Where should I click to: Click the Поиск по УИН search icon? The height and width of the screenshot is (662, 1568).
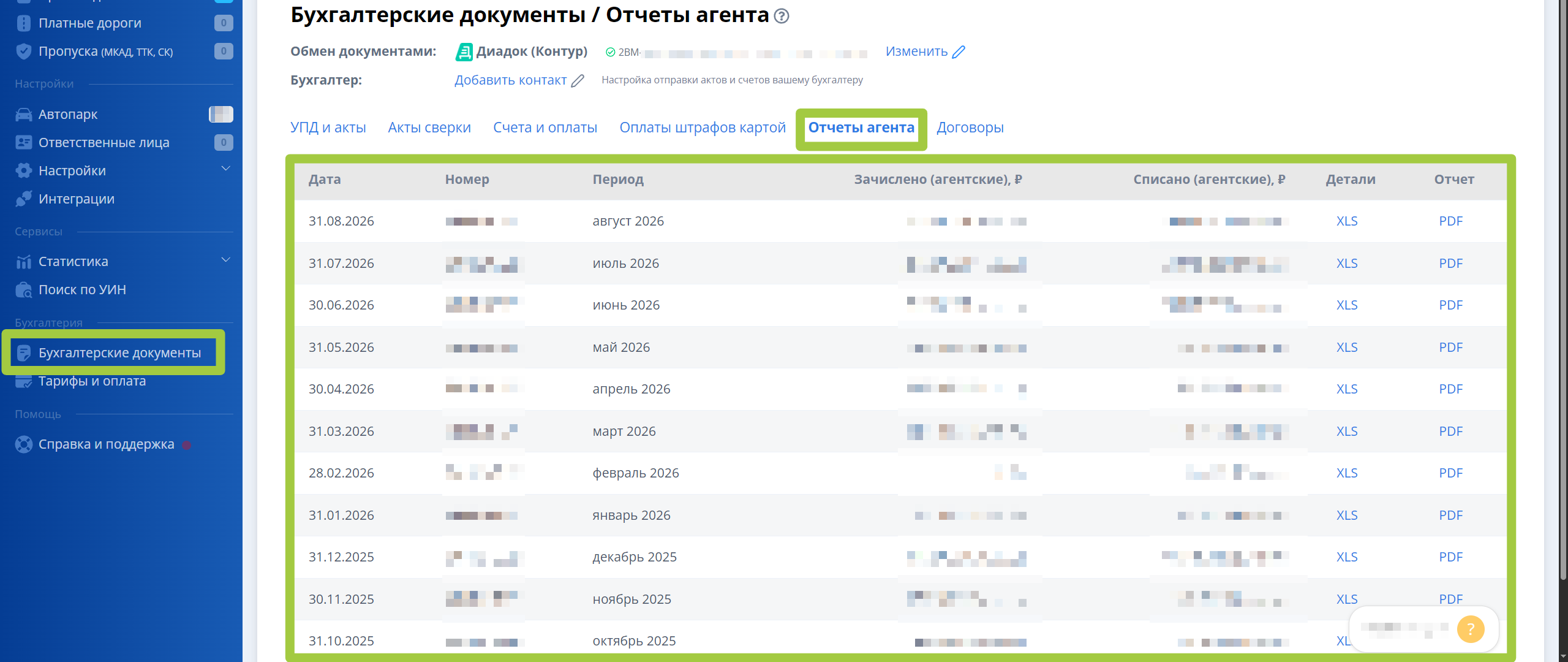pos(23,290)
